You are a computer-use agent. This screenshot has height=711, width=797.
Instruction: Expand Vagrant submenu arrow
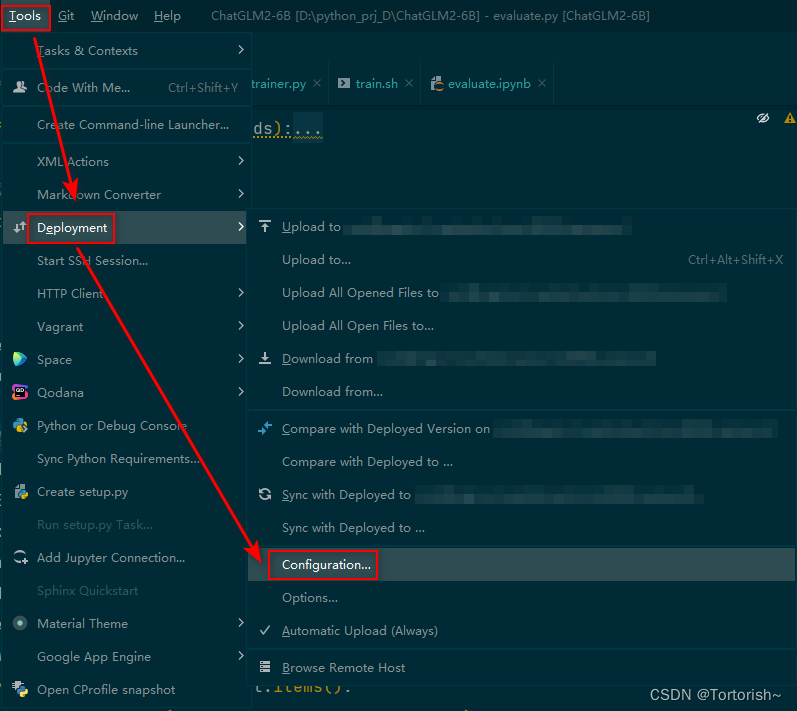(x=240, y=326)
